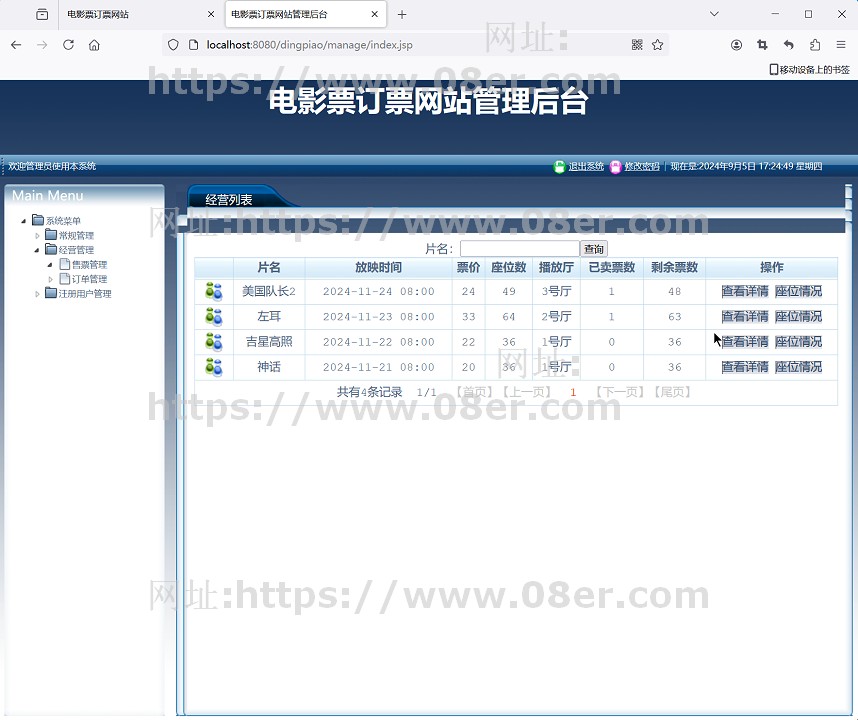Click 座位情况 for 美国队长2
Viewport: 858px width, 720px height.
tap(798, 292)
